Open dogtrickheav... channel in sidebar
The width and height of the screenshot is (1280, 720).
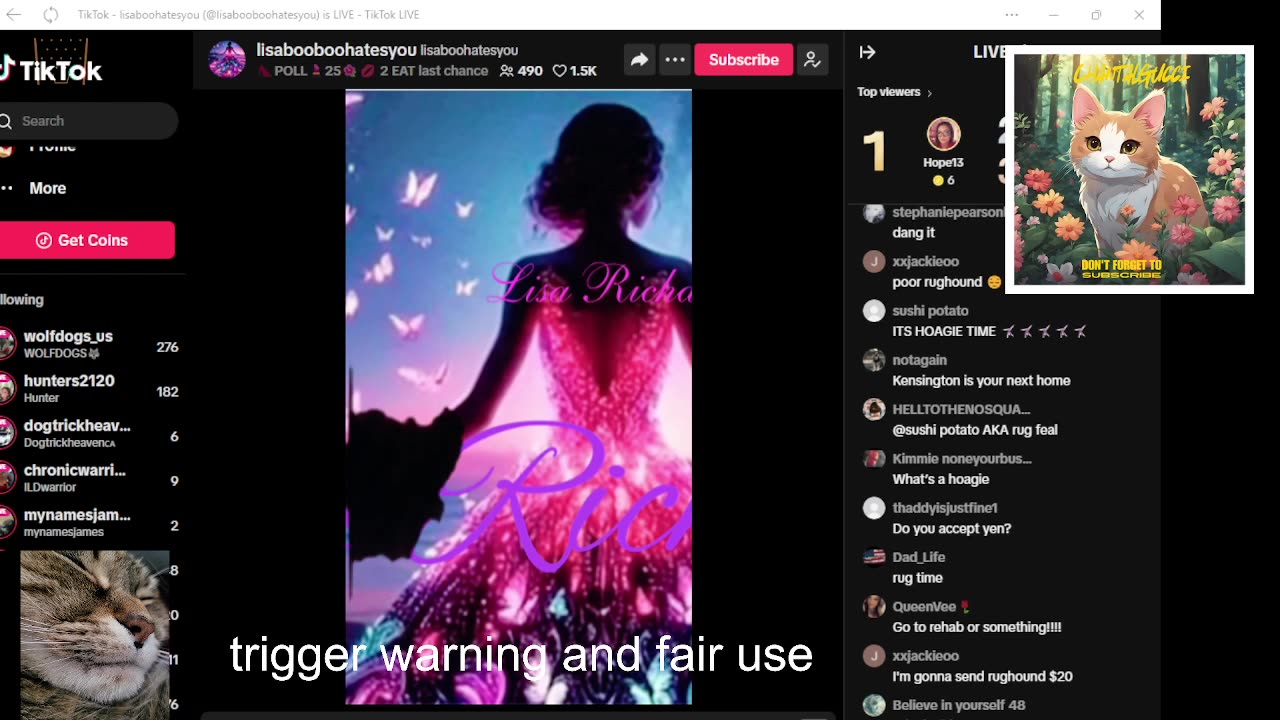(x=89, y=433)
